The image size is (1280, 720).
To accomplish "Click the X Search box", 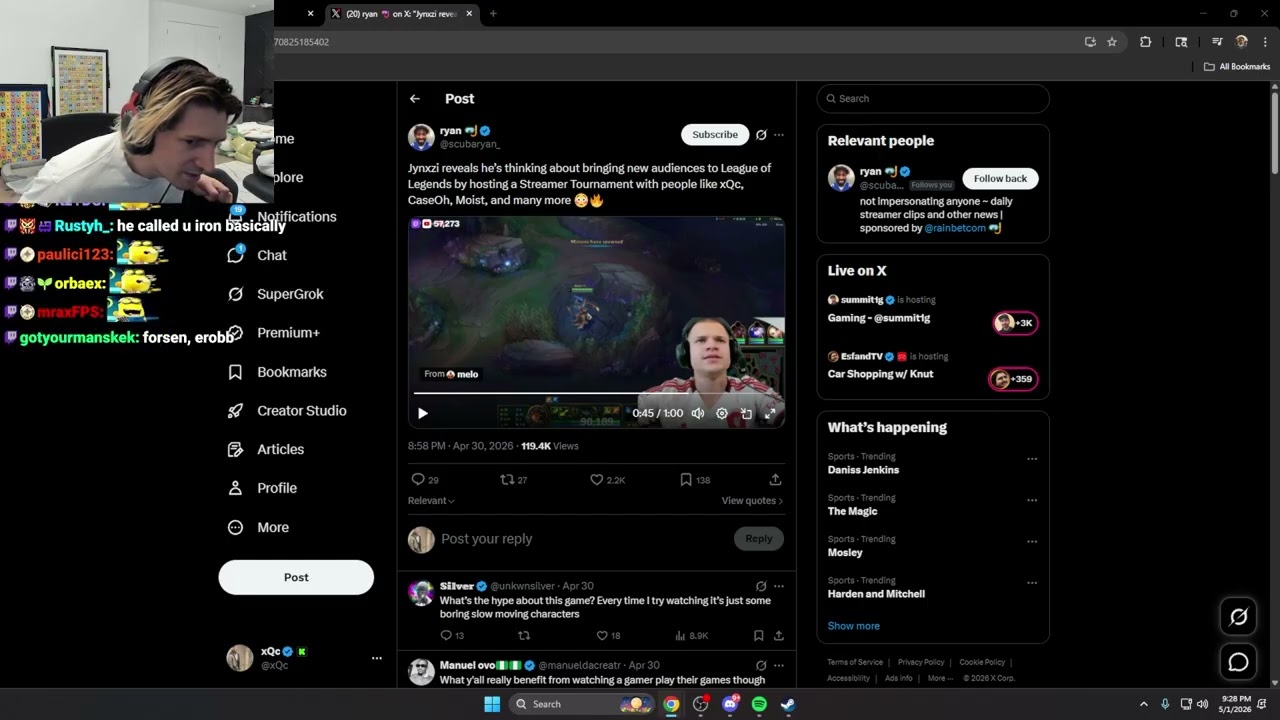I will pyautogui.click(x=933, y=99).
